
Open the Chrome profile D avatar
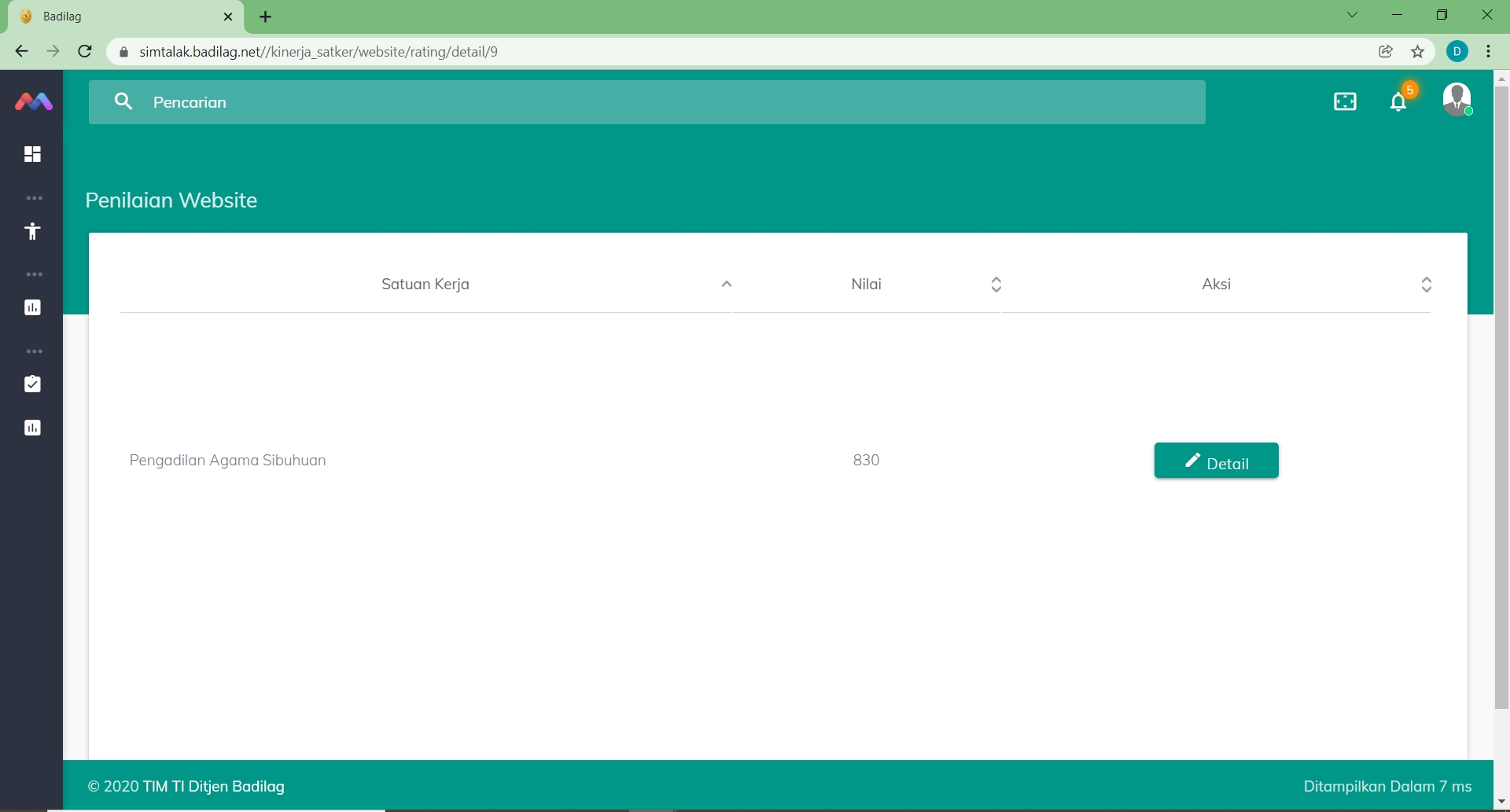click(1457, 52)
